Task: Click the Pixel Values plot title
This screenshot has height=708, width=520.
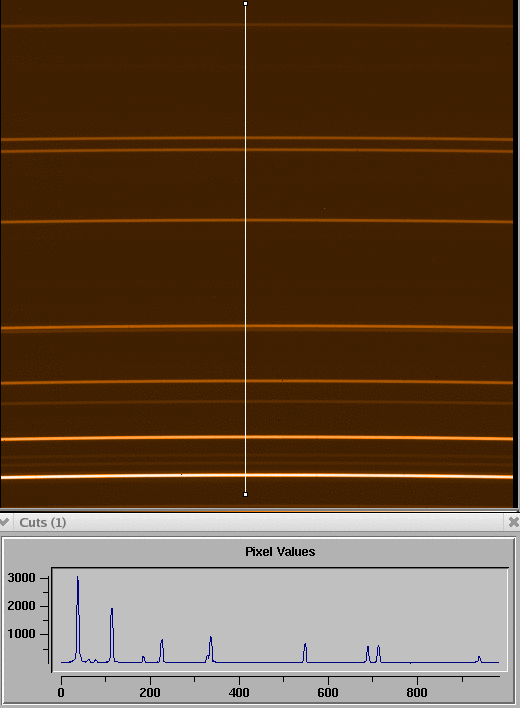Action: pos(280,552)
